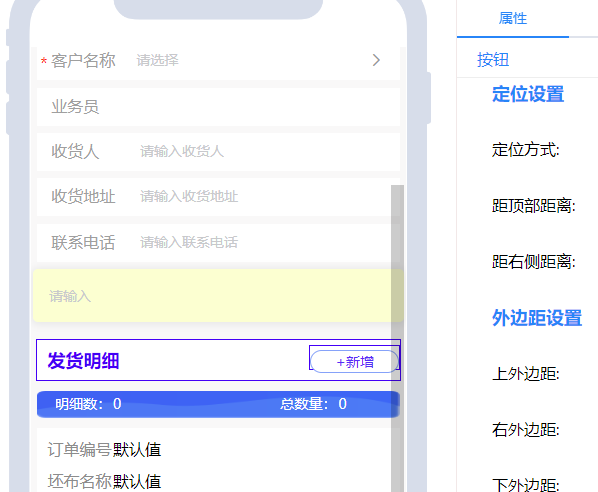
Task: Open the 客户名称 selector chevron arrow
Action: (376, 60)
